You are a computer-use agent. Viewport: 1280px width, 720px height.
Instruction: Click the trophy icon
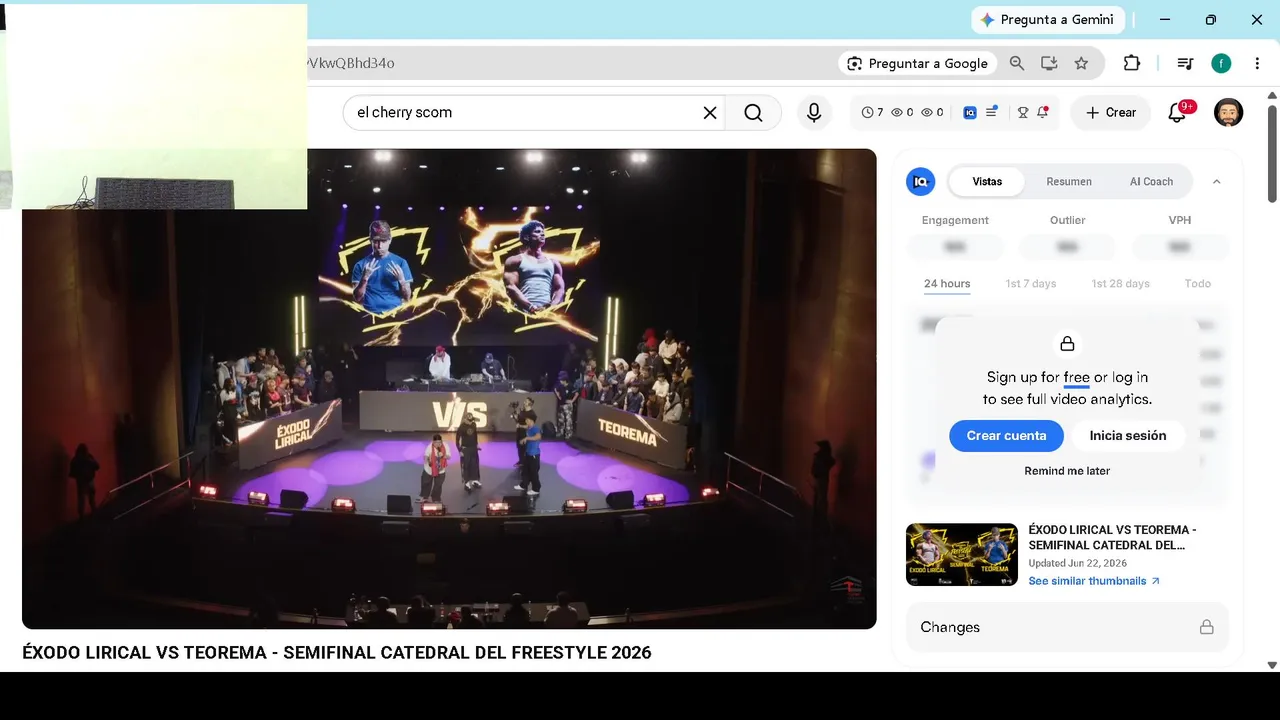click(x=1023, y=113)
